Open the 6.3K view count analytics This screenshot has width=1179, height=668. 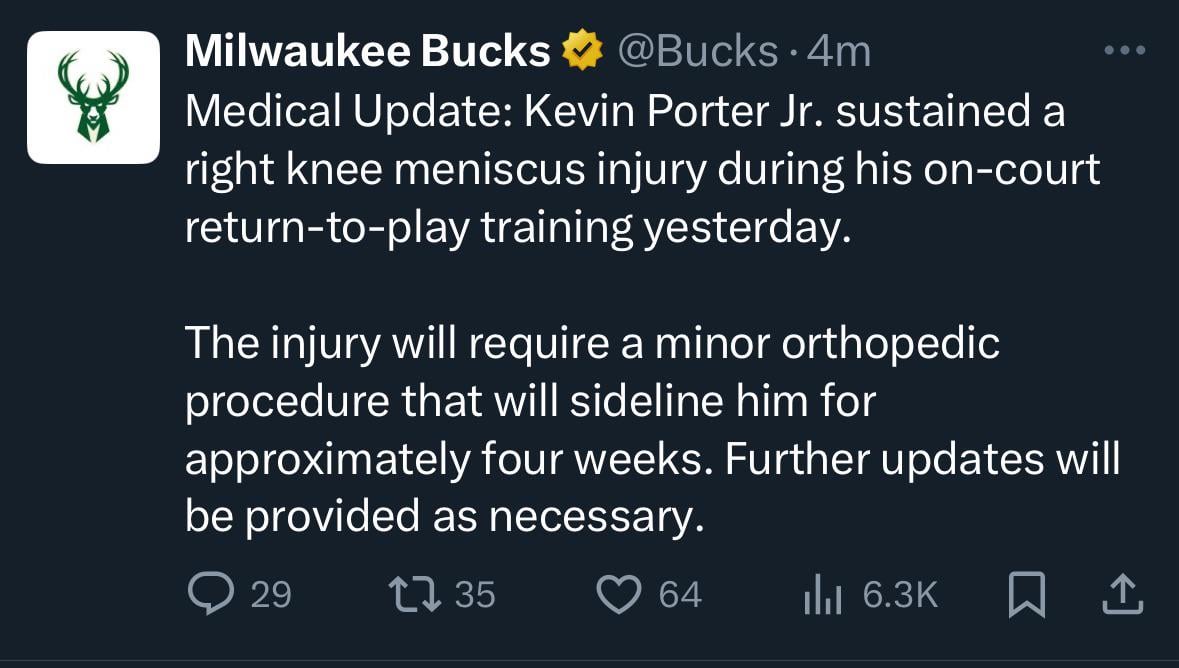pos(900,596)
